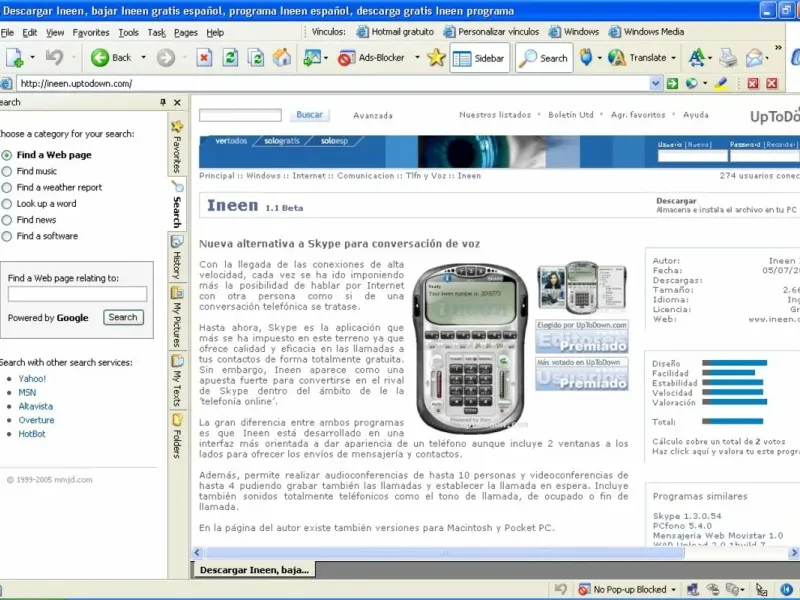Click the yellow star Favorites icon

pos(436,58)
